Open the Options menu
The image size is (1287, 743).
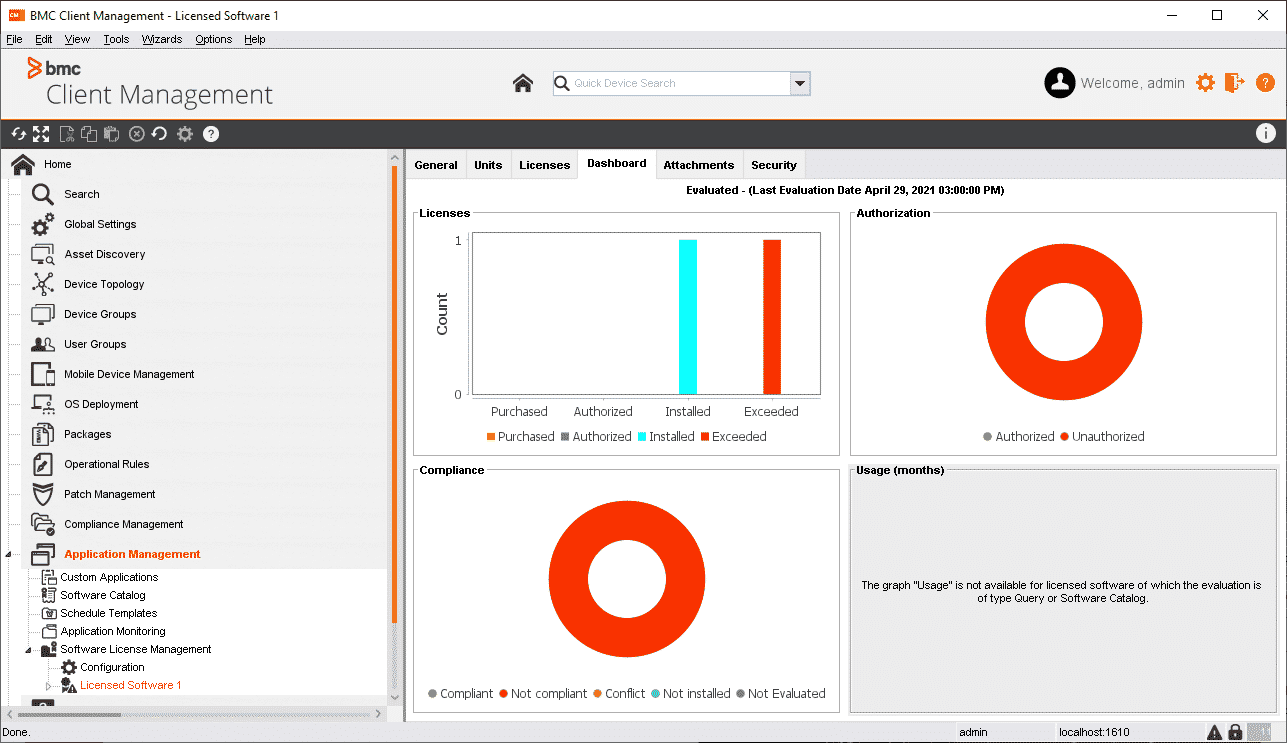click(214, 39)
